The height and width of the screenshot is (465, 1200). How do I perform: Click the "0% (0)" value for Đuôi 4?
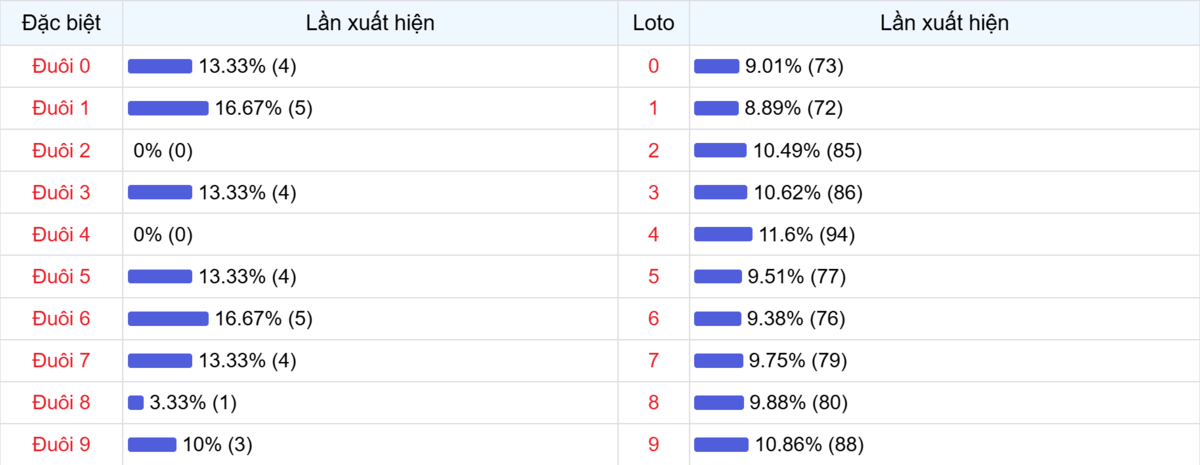pyautogui.click(x=163, y=234)
